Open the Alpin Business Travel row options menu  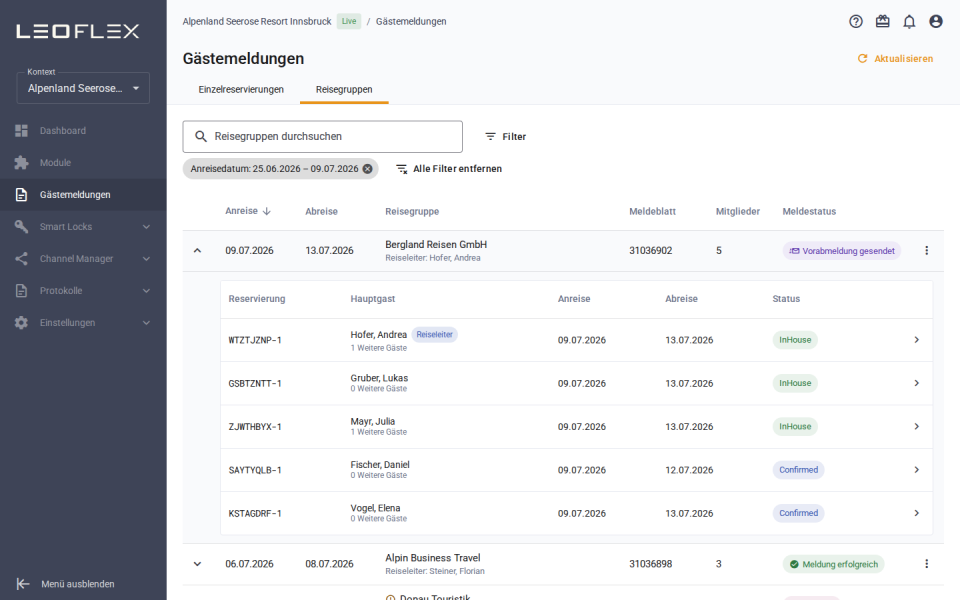pyautogui.click(x=926, y=564)
